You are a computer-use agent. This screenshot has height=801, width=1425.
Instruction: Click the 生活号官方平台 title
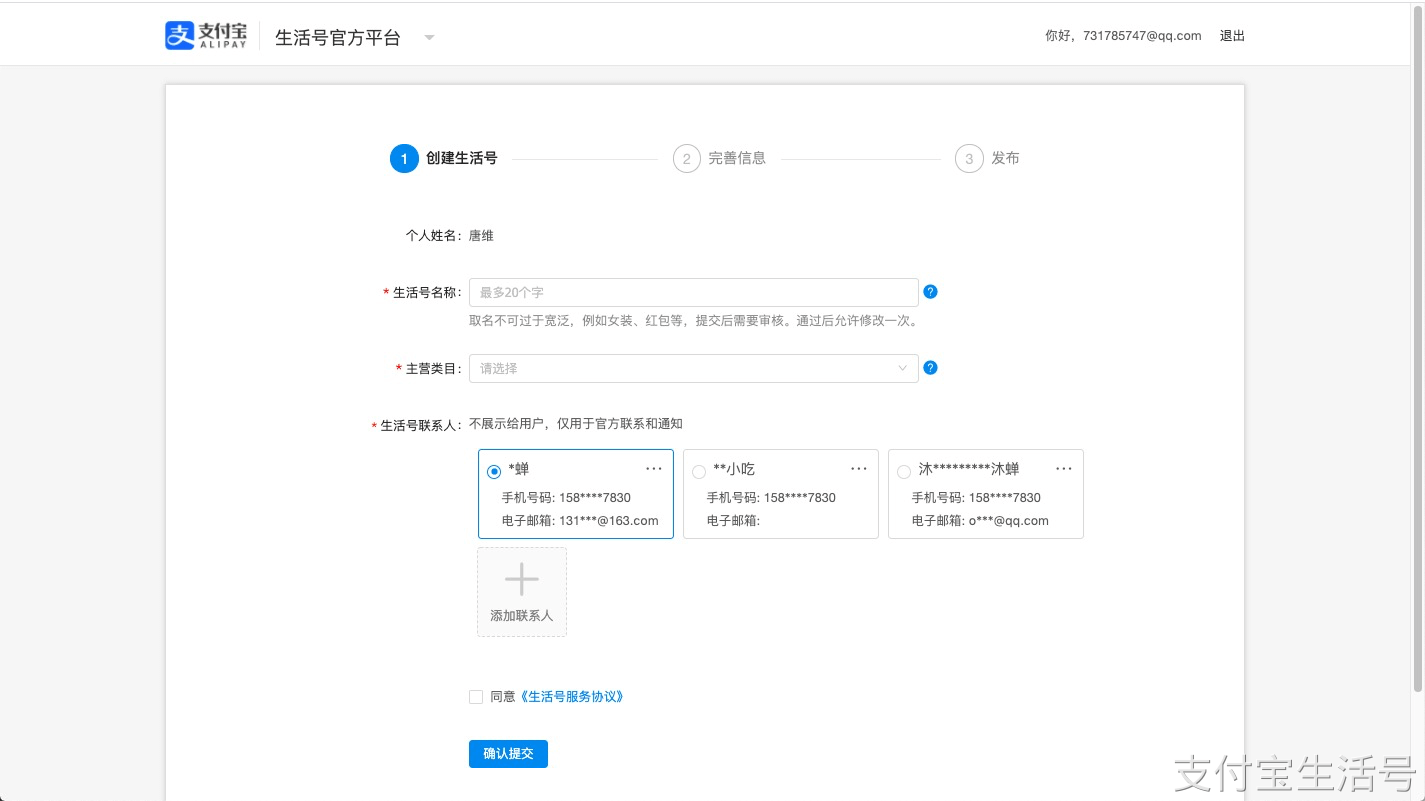pos(338,38)
